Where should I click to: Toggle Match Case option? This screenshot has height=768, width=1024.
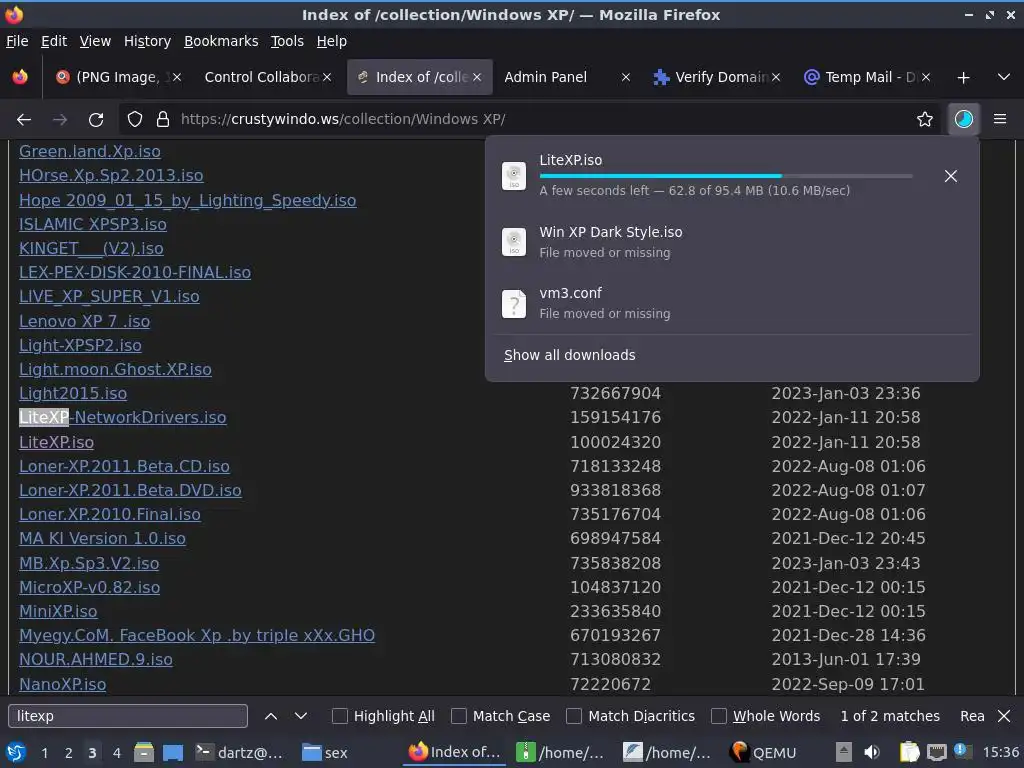(x=459, y=716)
